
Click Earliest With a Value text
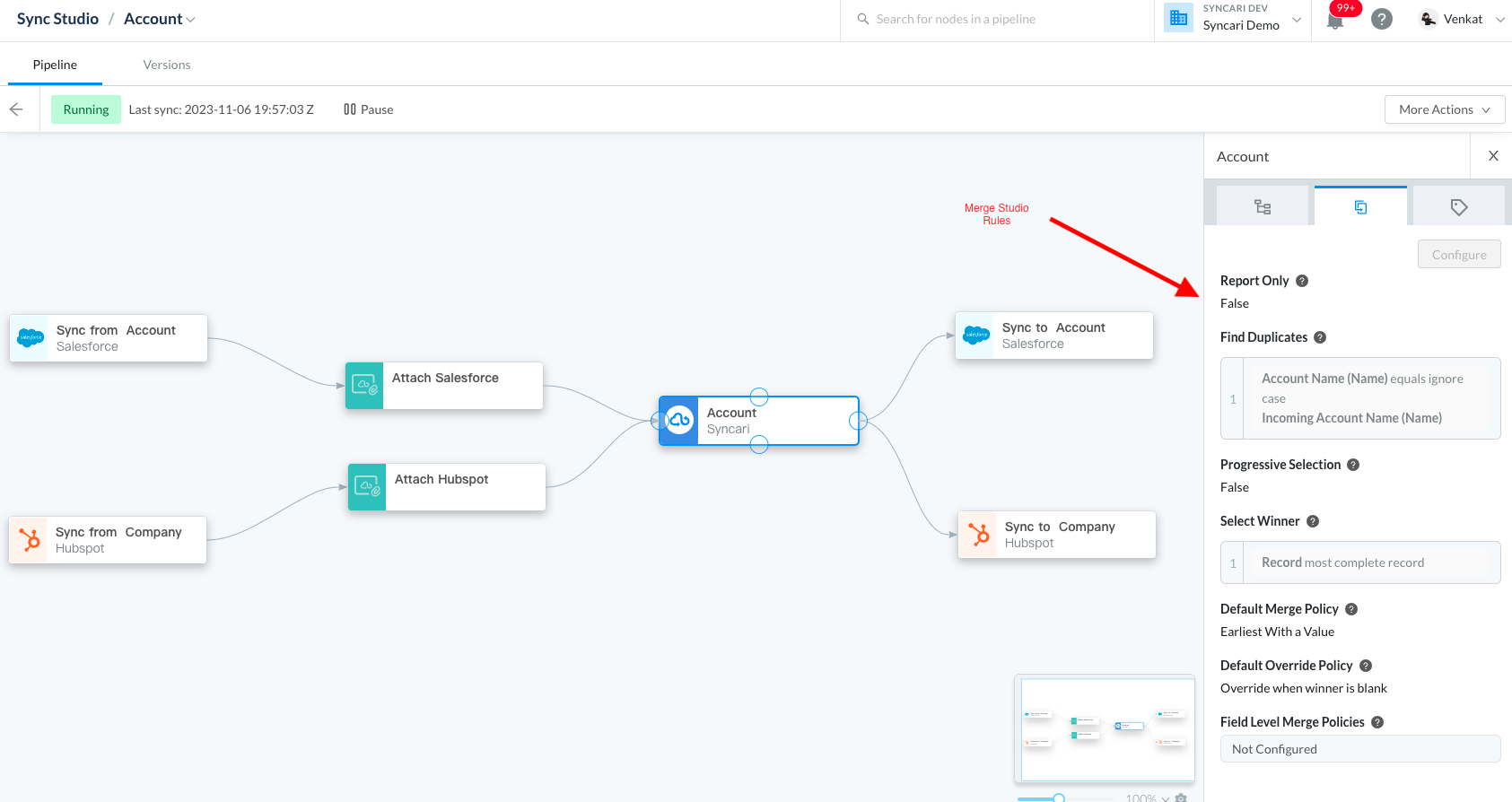tap(1277, 632)
